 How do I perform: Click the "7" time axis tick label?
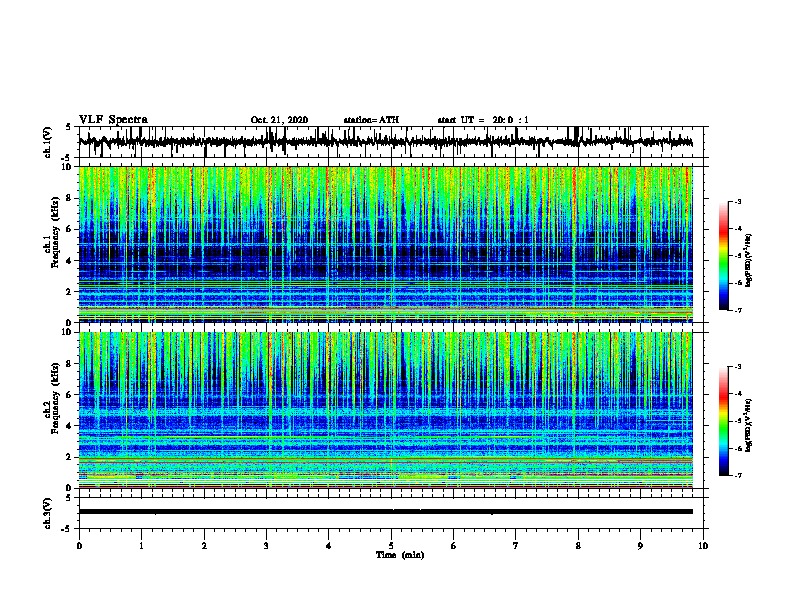[x=516, y=546]
